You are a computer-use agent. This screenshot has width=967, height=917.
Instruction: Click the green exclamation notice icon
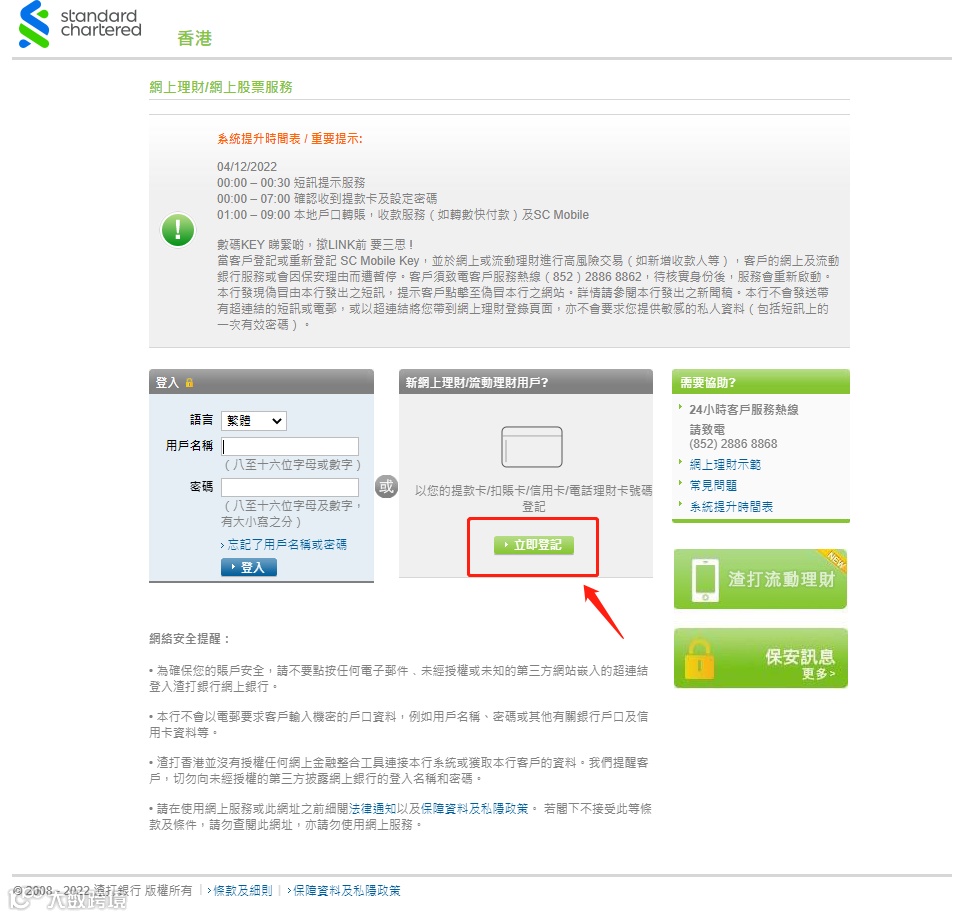pyautogui.click(x=178, y=230)
